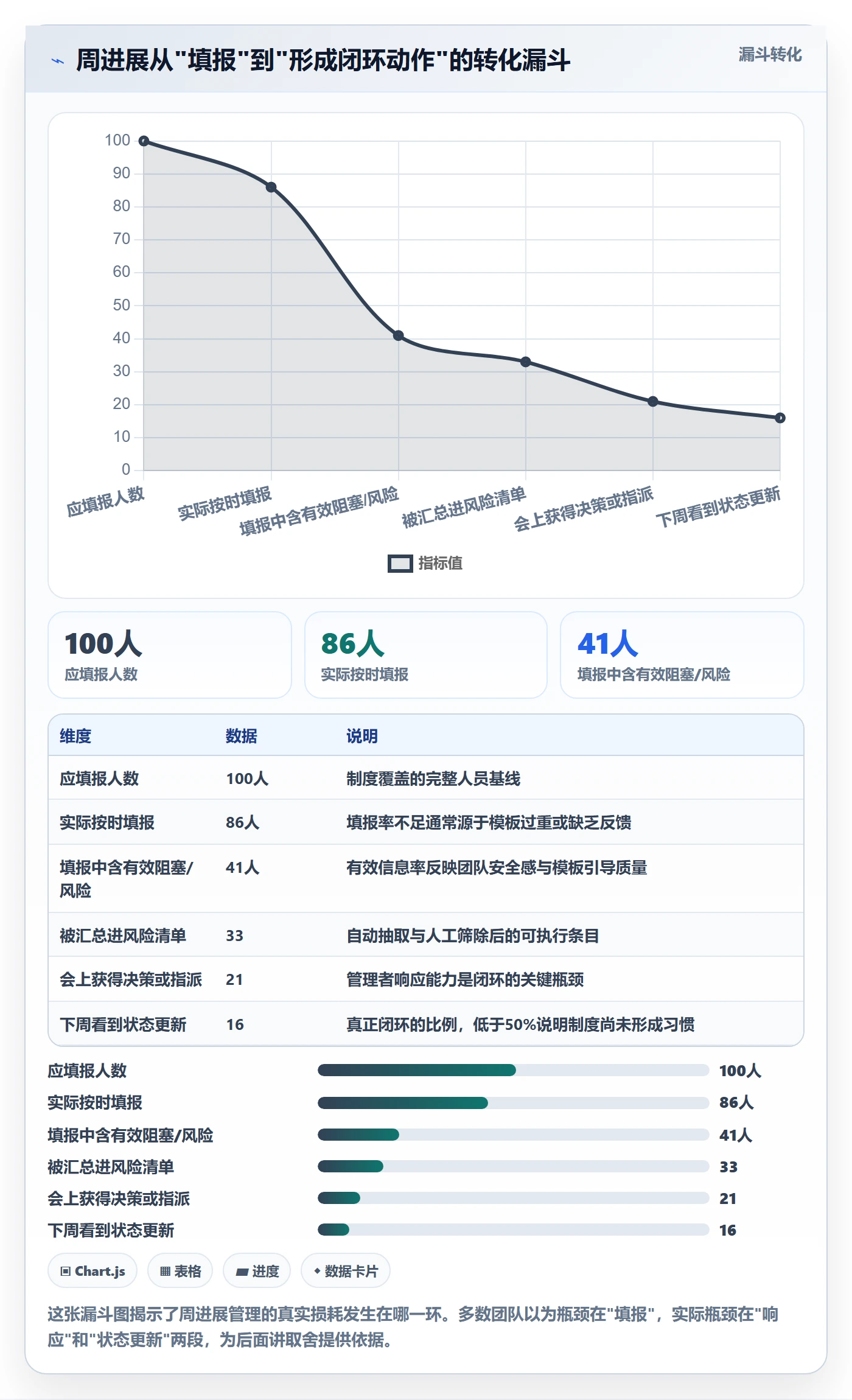Select the 表格 chip
The image size is (852, 1400).
click(180, 1271)
